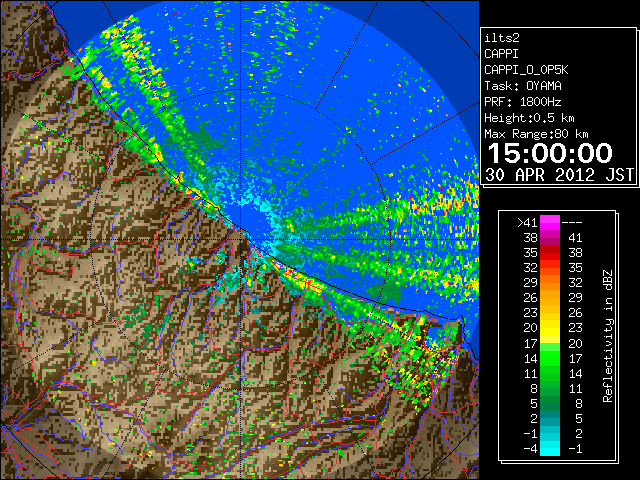
Task: Click the '-4' legend label
Action: coord(530,449)
